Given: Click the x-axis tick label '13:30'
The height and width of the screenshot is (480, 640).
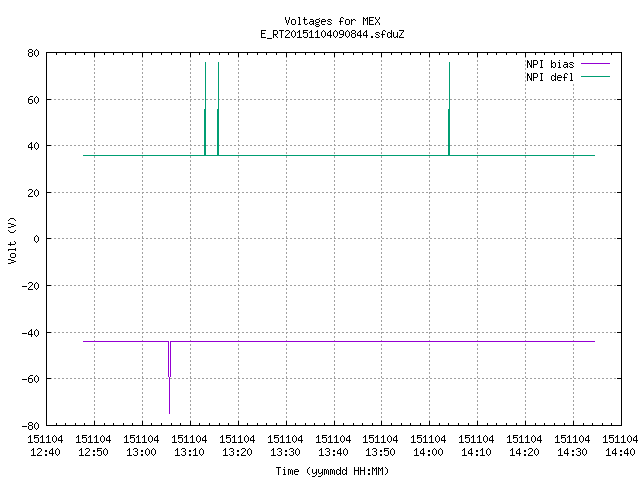Looking at the screenshot, I should 285,452.
